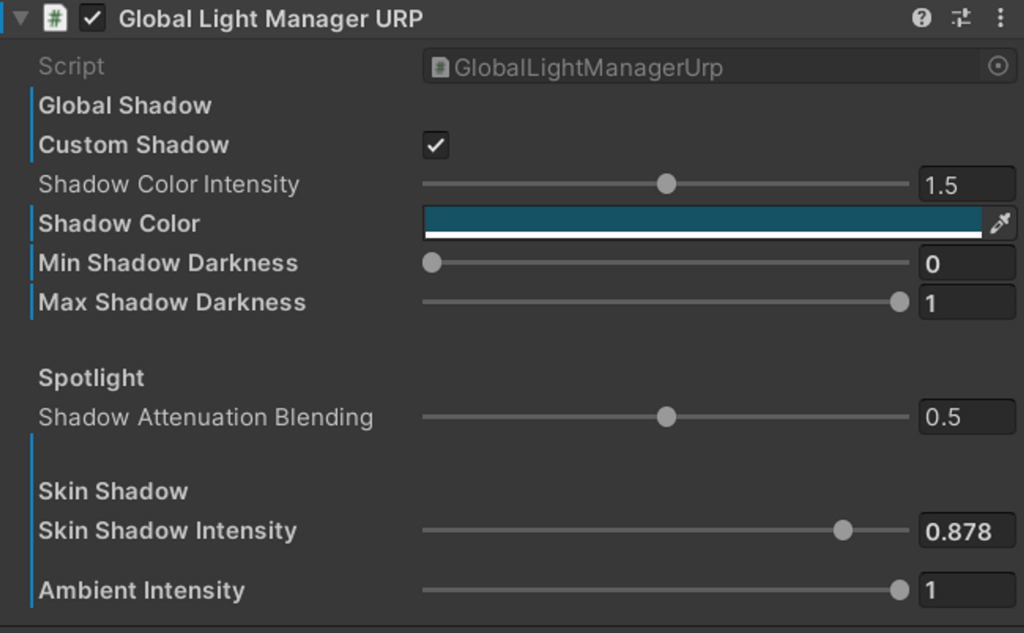1024x633 pixels.
Task: Open the three-dot component context menu
Action: point(1000,18)
